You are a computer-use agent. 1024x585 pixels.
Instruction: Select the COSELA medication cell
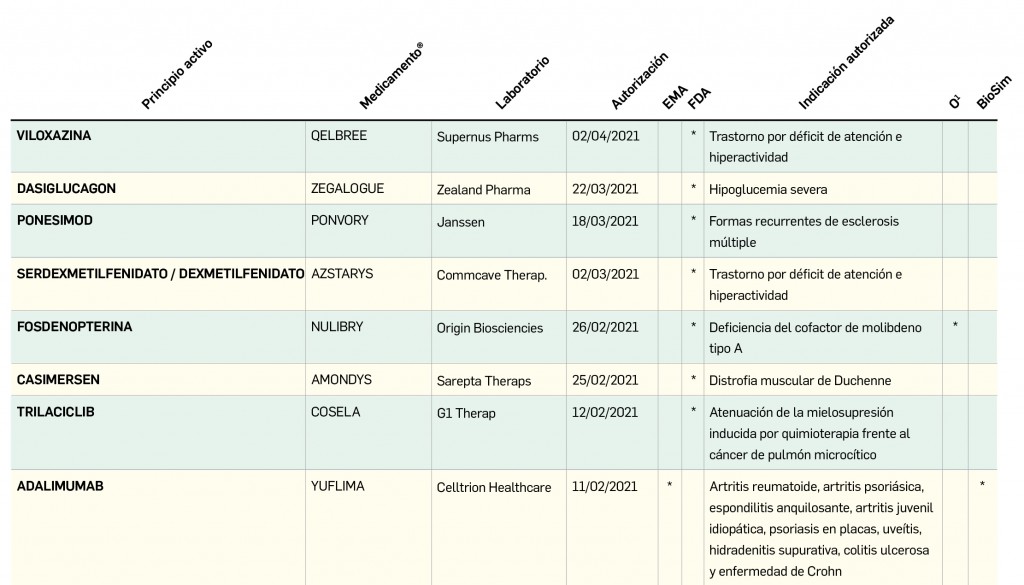point(336,411)
